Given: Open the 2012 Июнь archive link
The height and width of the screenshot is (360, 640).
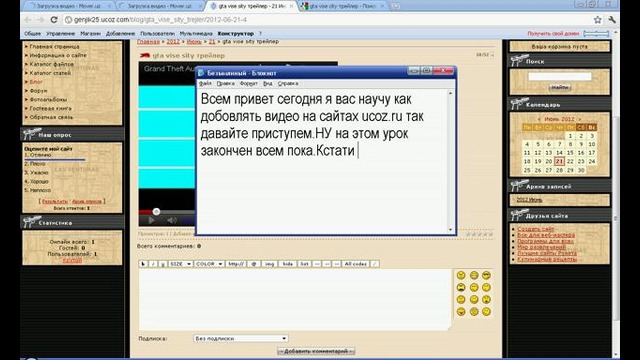Looking at the screenshot, I should click(529, 200).
